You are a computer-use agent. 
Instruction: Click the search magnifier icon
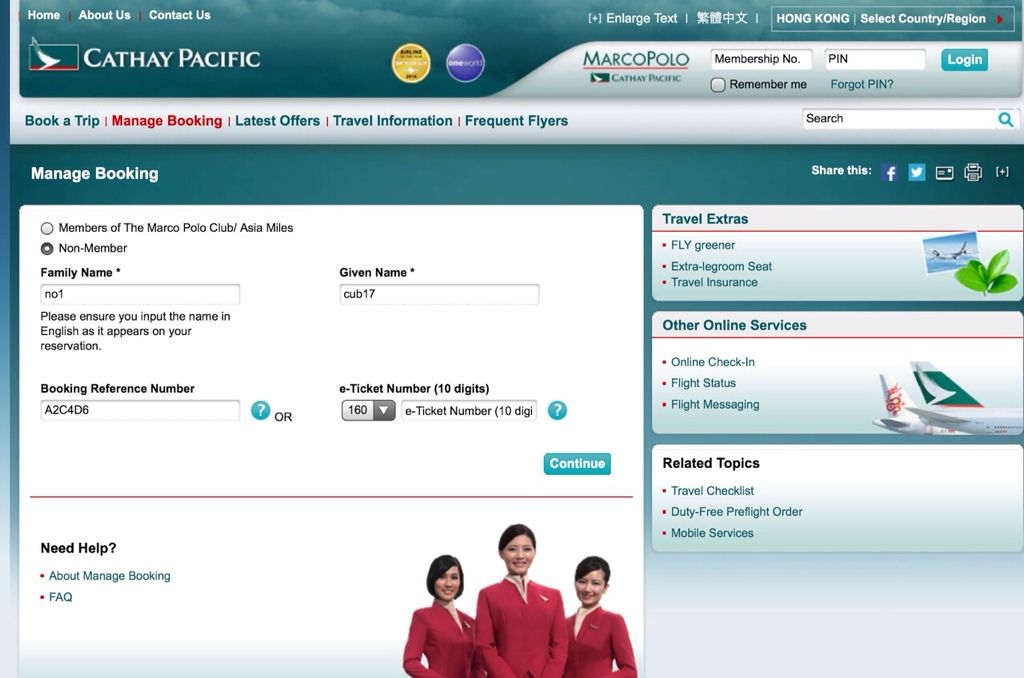(1006, 119)
